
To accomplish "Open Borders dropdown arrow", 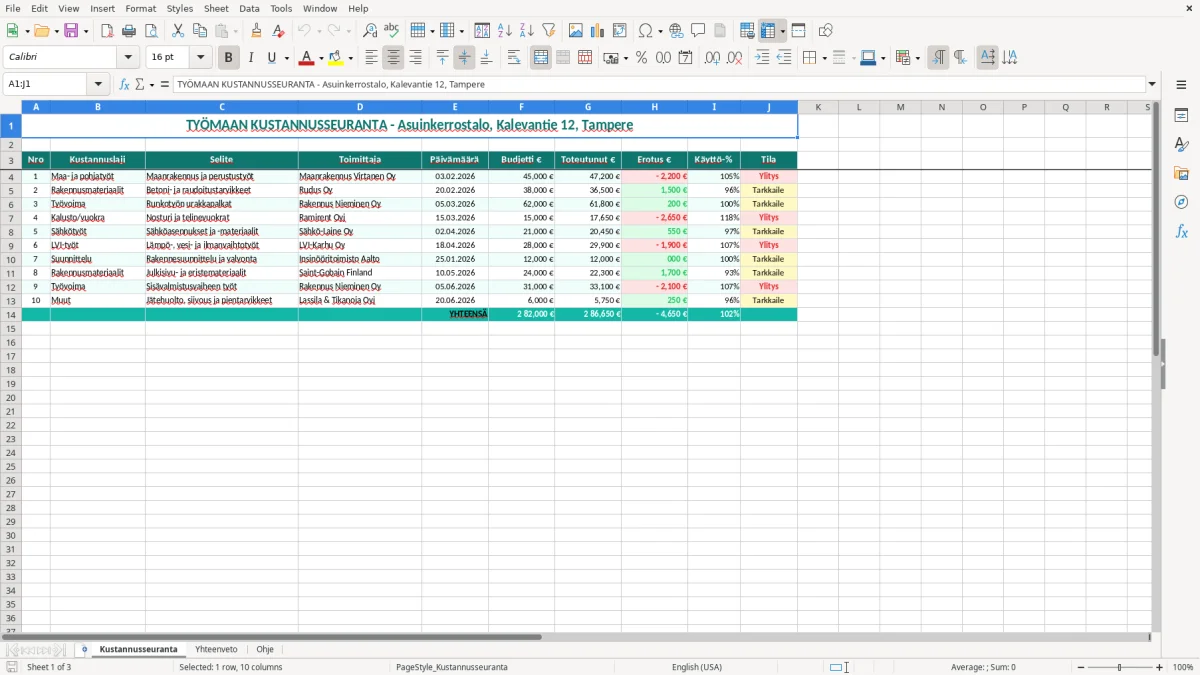I will 824,58.
